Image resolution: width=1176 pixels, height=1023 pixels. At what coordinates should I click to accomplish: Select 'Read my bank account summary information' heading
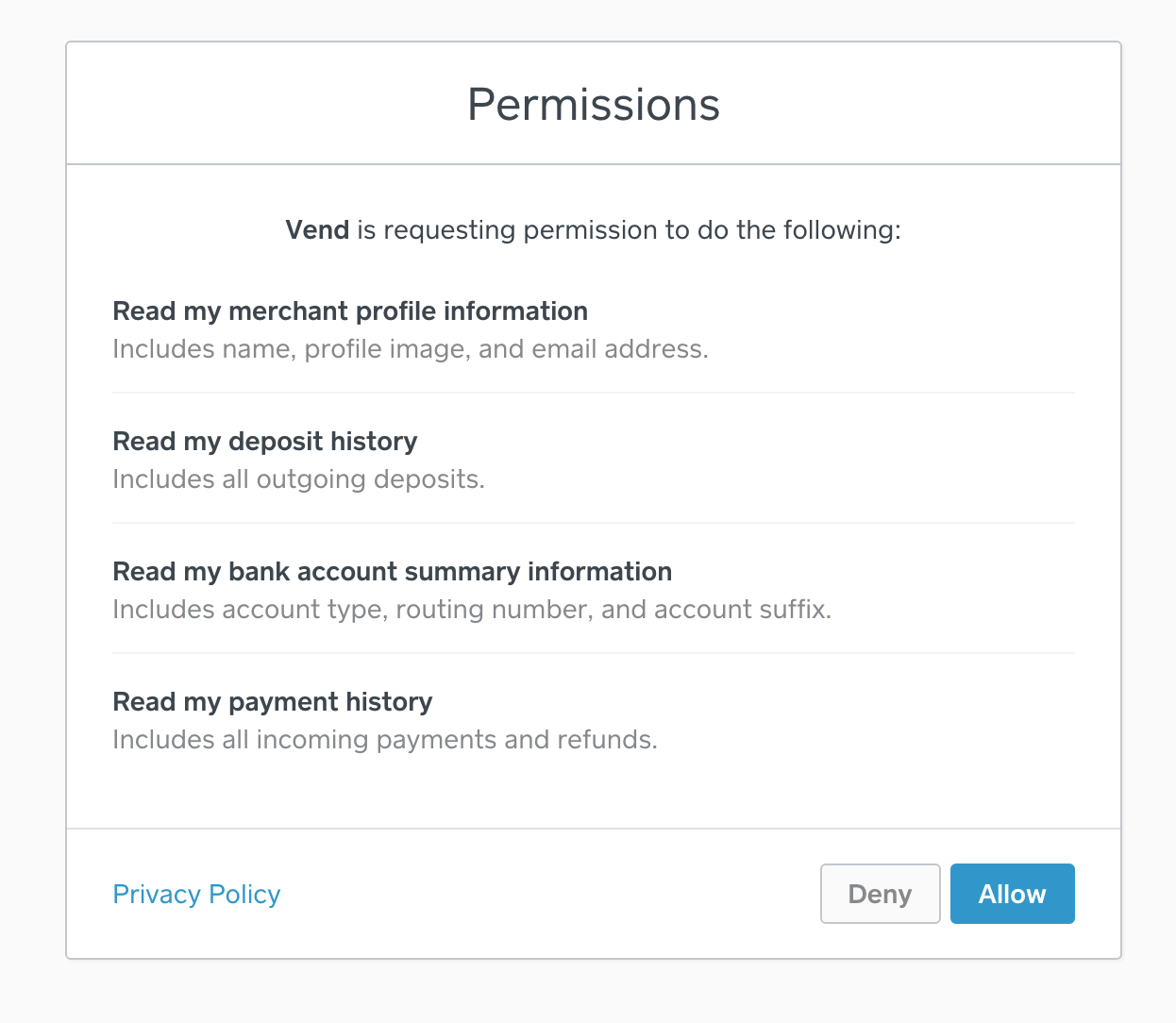(x=393, y=572)
